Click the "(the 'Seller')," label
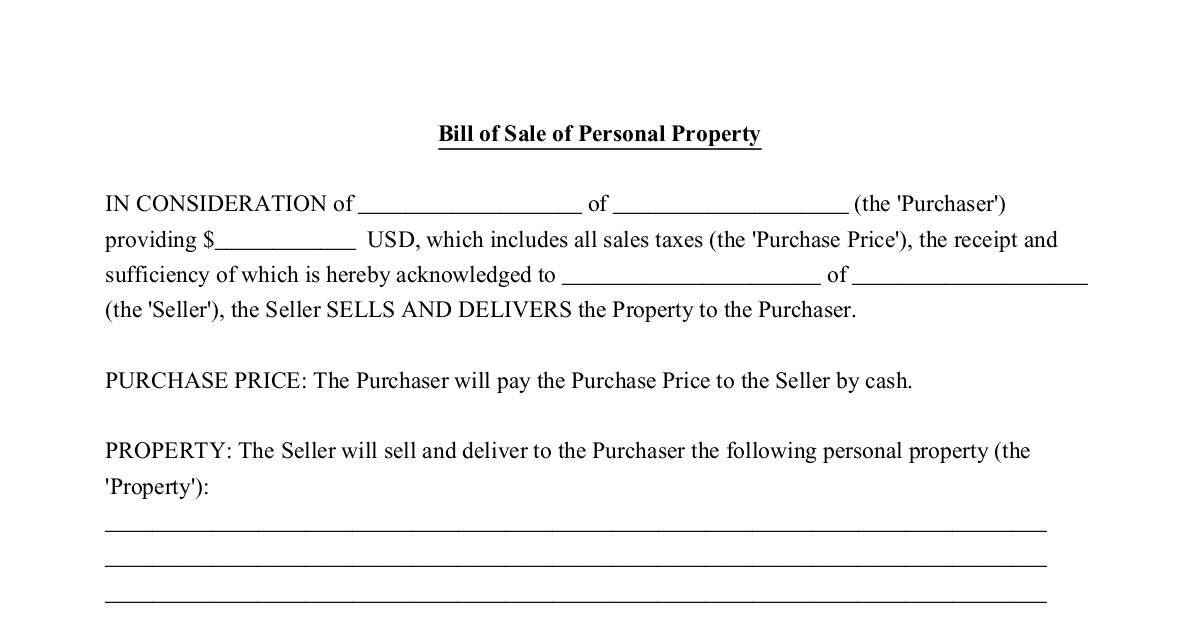 pos(166,310)
